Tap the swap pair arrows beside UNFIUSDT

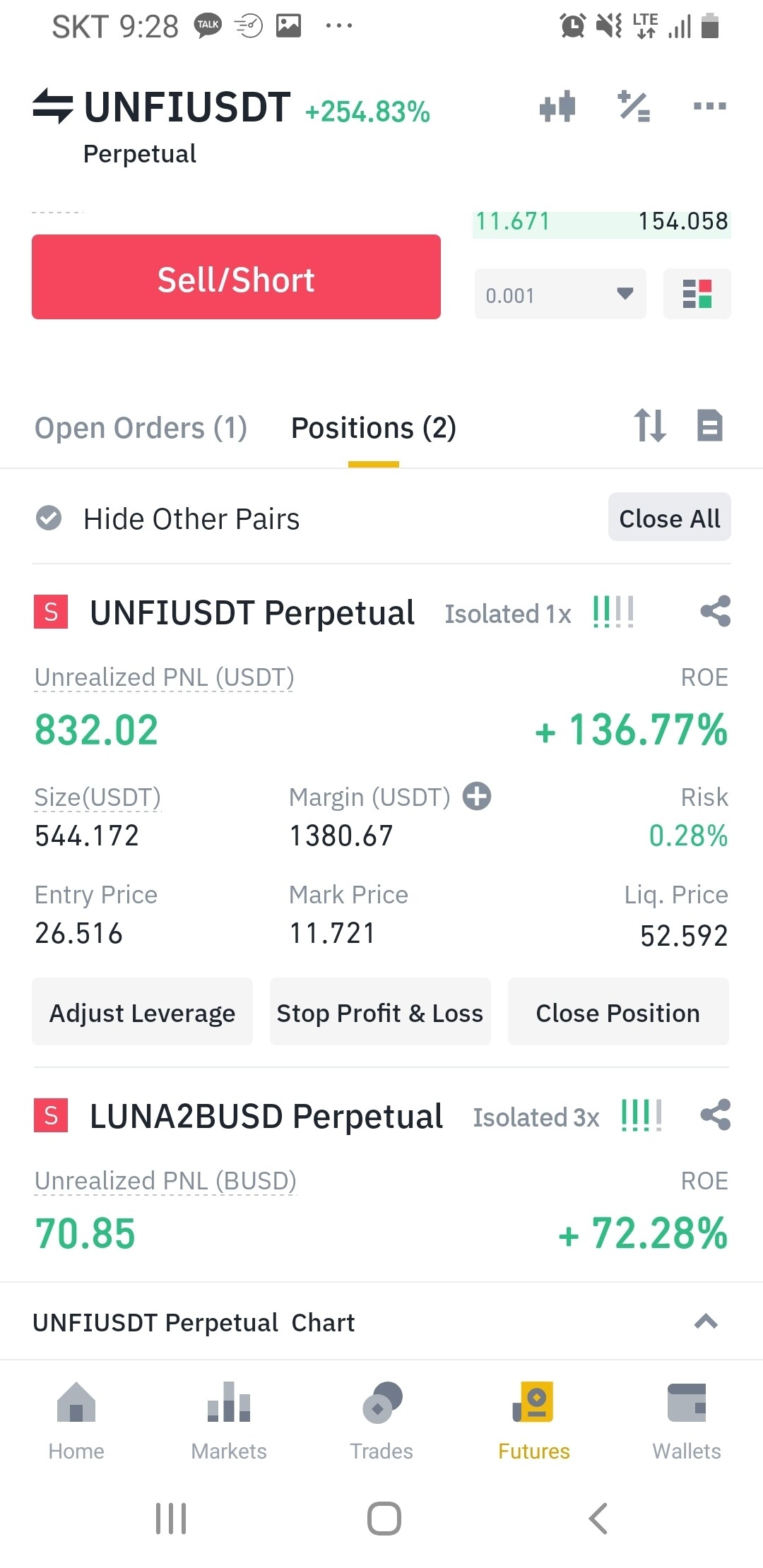pos(53,106)
